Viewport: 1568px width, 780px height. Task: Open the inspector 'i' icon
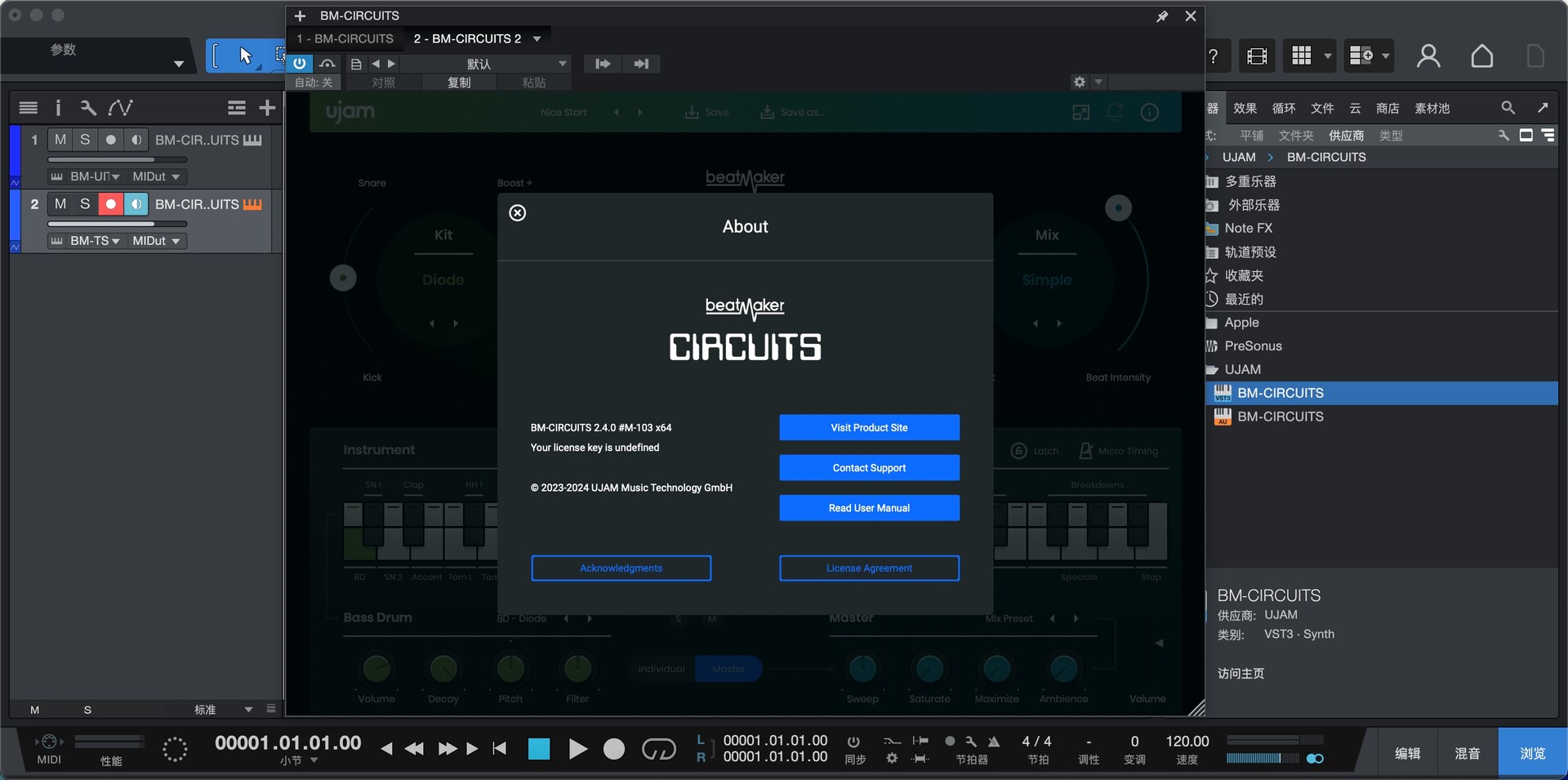58,108
